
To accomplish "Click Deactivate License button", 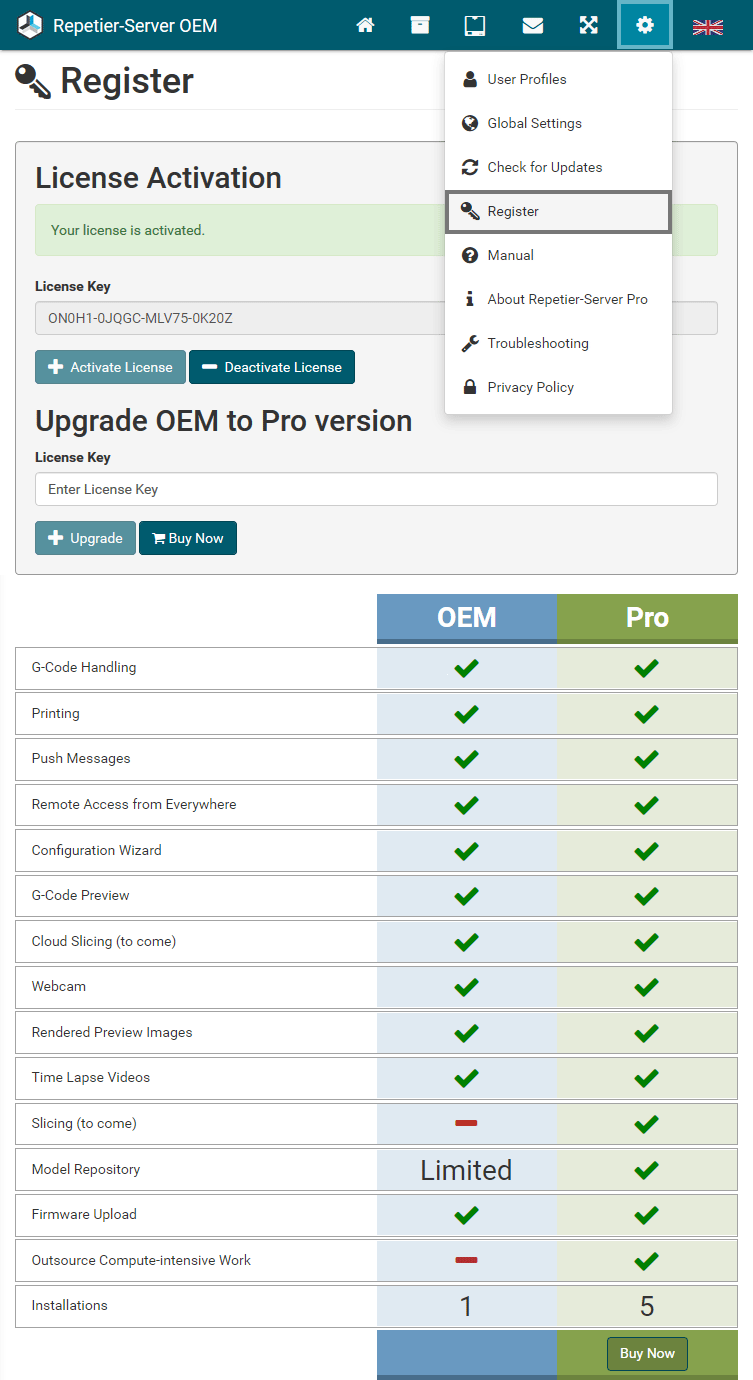I will (272, 367).
